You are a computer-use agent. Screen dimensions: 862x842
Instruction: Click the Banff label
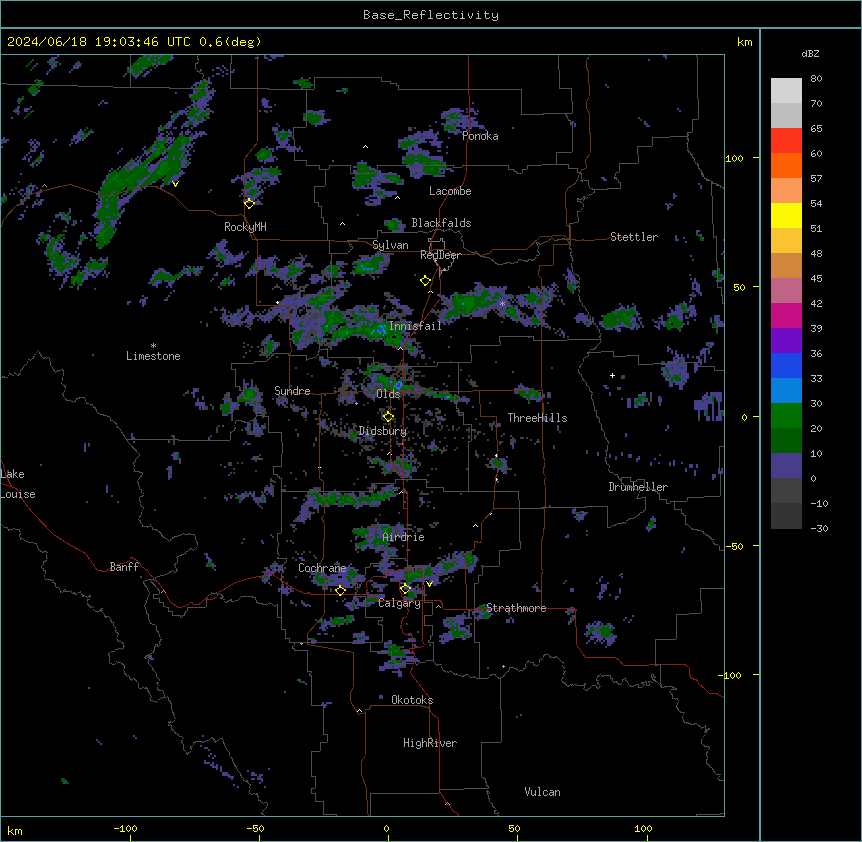pyautogui.click(x=124, y=567)
